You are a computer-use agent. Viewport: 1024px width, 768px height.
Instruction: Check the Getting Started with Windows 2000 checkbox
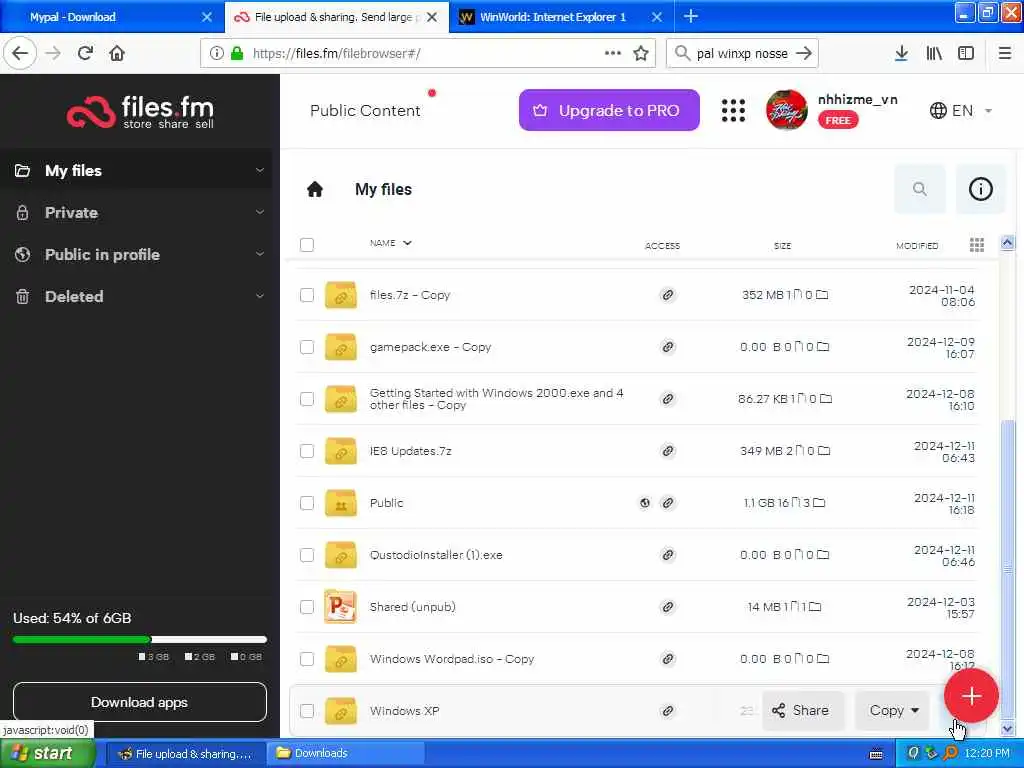point(307,399)
